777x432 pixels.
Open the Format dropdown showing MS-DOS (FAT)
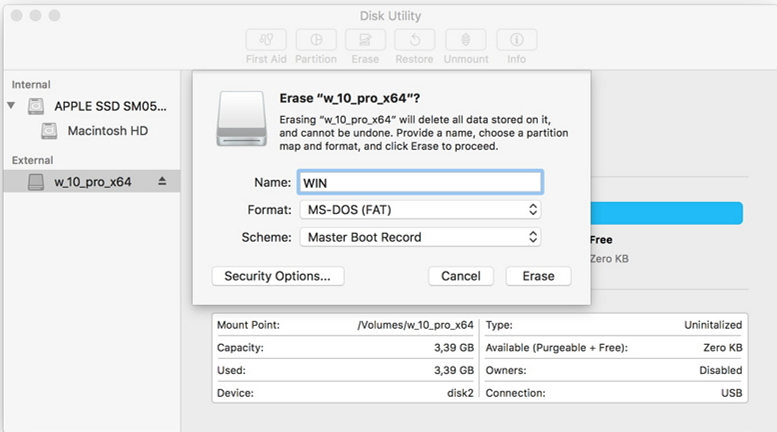tap(420, 210)
